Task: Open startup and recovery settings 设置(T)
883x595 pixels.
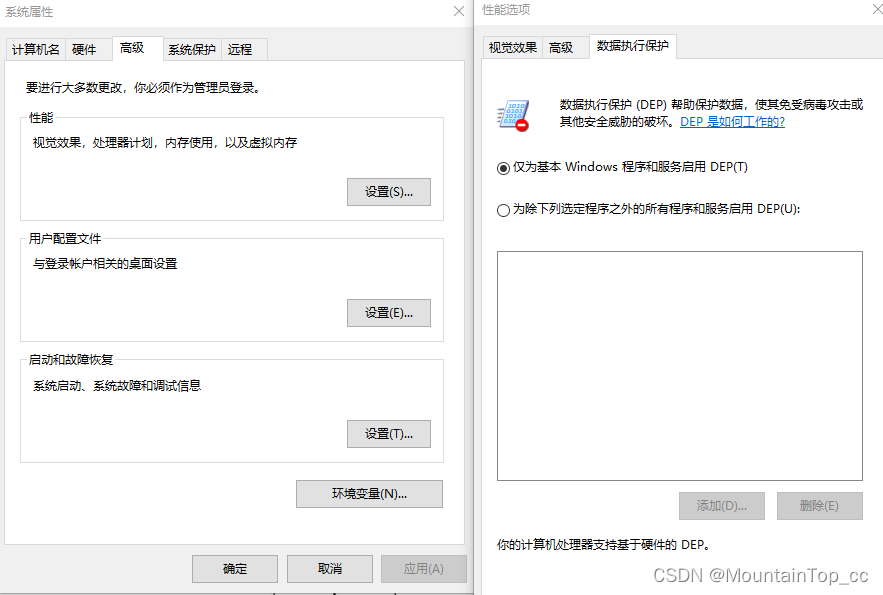Action: tap(389, 433)
